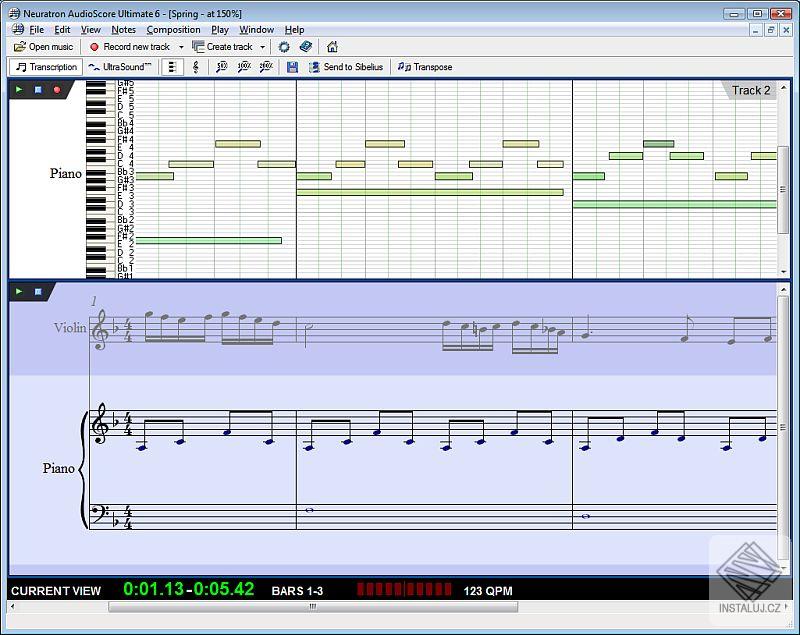Open help using the book icon

[308, 46]
